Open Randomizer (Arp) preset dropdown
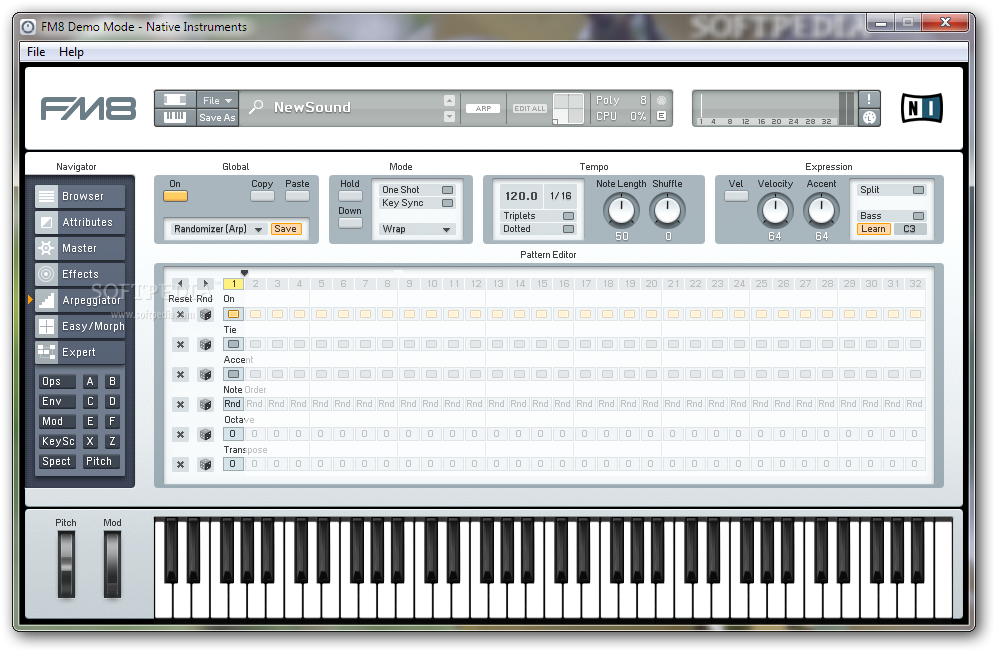This screenshot has height=652, width=996. pyautogui.click(x=217, y=229)
